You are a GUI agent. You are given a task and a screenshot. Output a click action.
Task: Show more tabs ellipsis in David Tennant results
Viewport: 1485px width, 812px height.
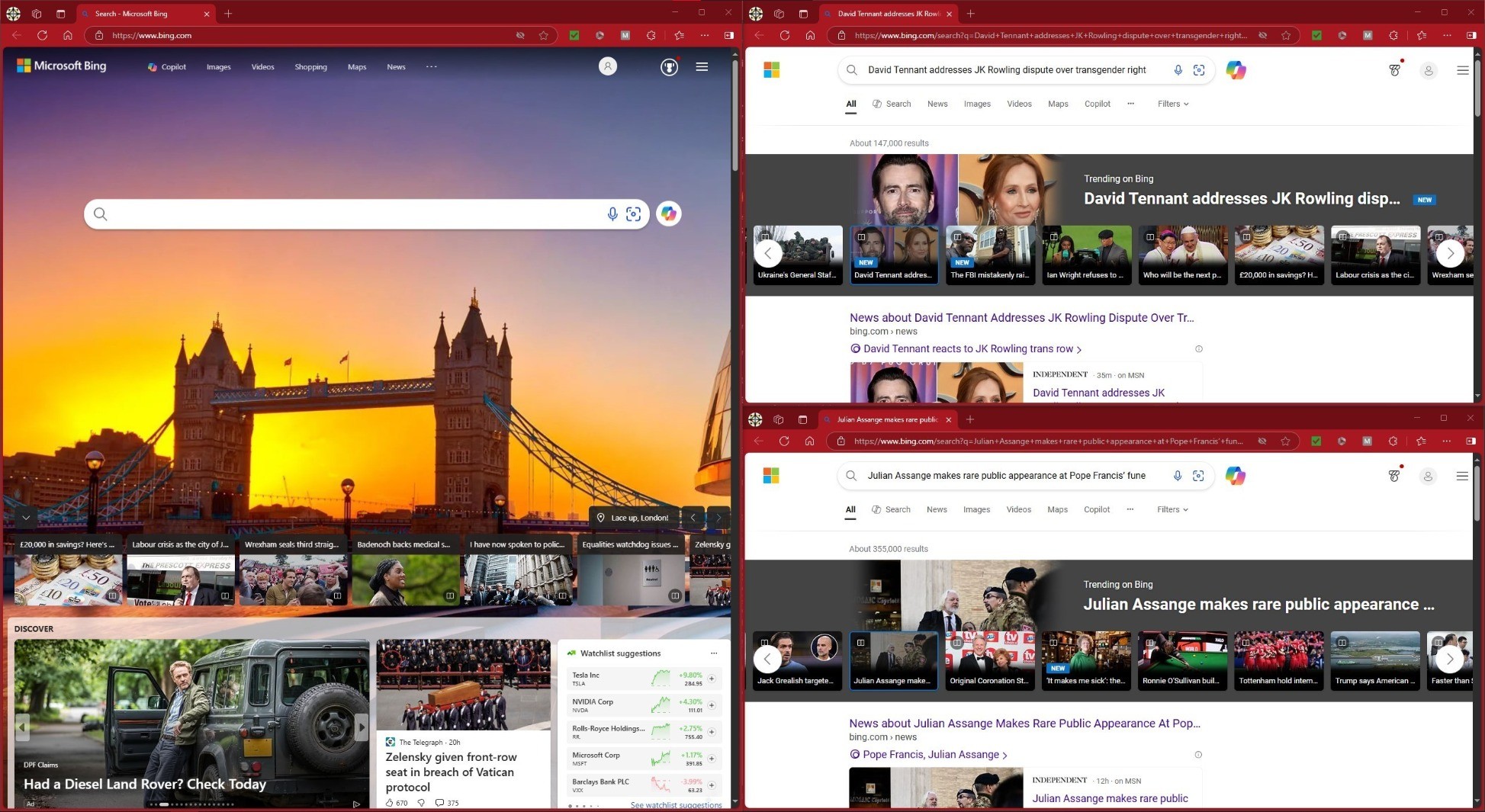click(1130, 104)
